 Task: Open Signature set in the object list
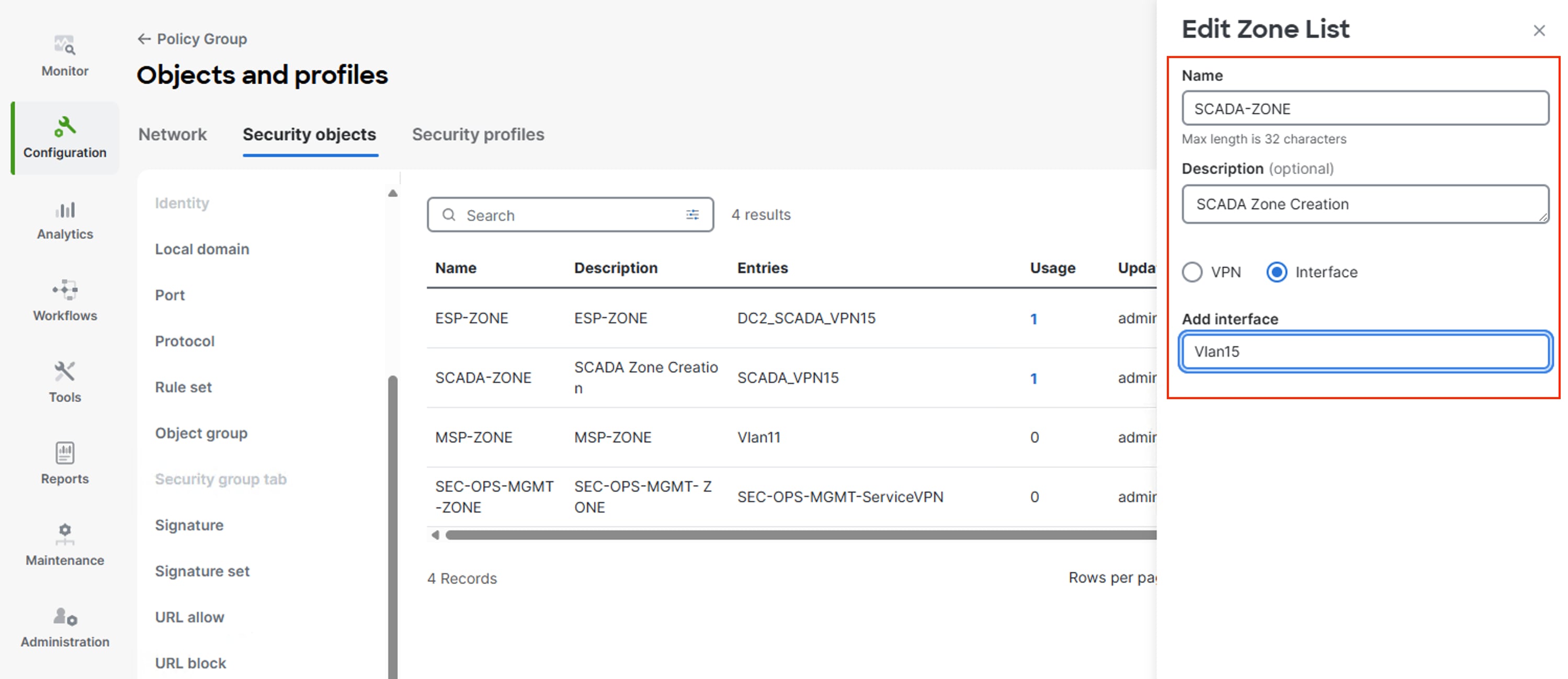tap(202, 571)
